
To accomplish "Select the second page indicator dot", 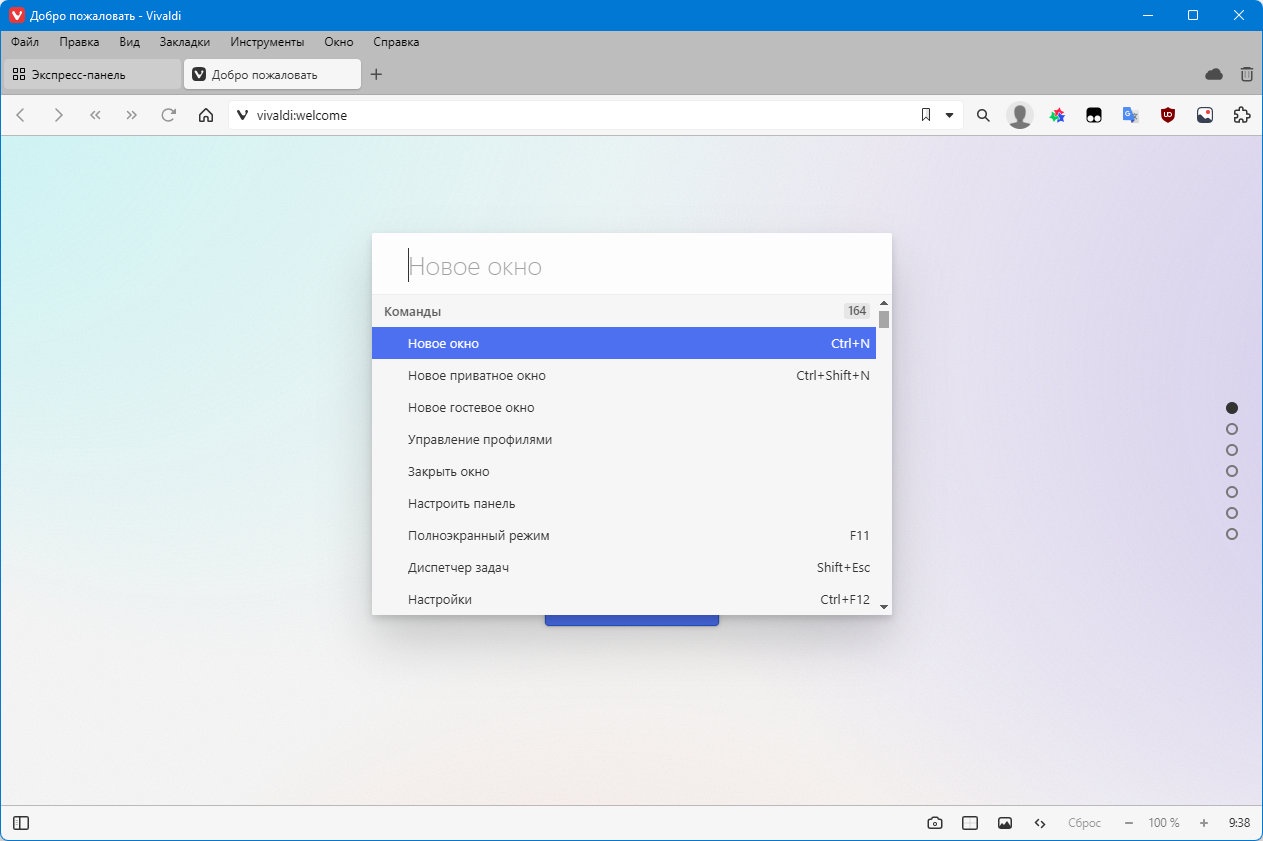I will (1232, 429).
